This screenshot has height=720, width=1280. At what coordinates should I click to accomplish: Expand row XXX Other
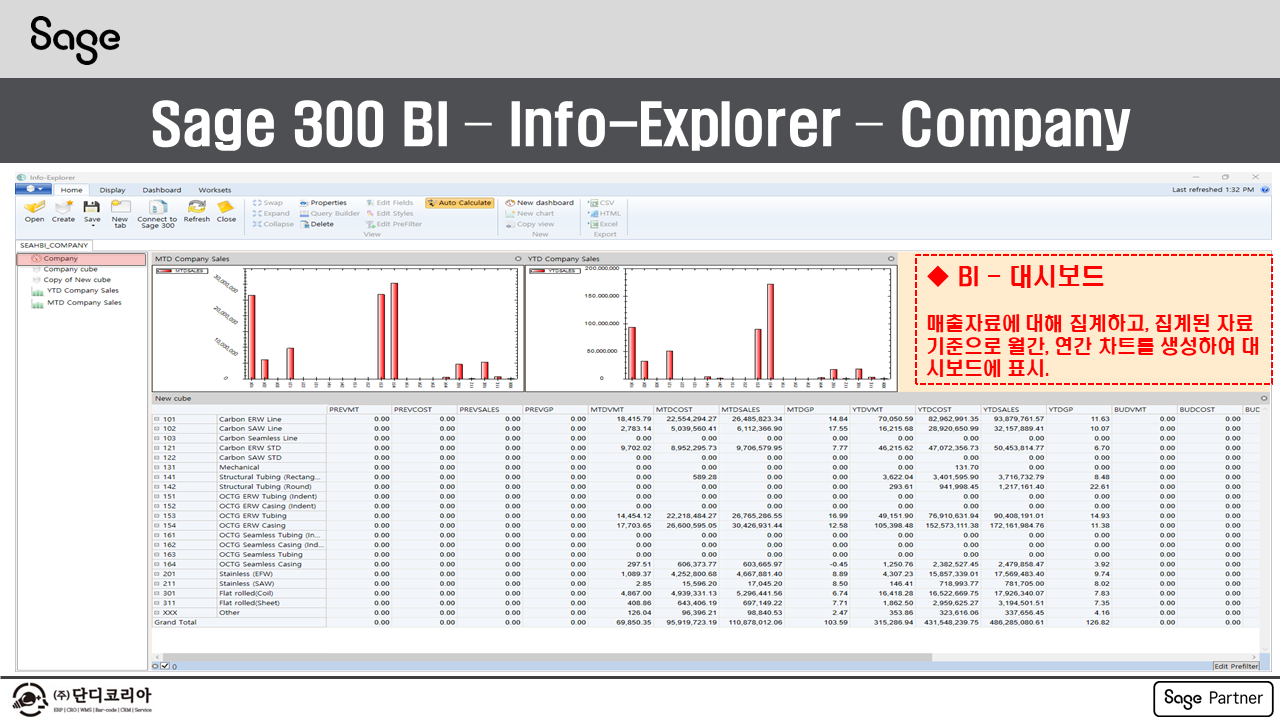pos(156,613)
